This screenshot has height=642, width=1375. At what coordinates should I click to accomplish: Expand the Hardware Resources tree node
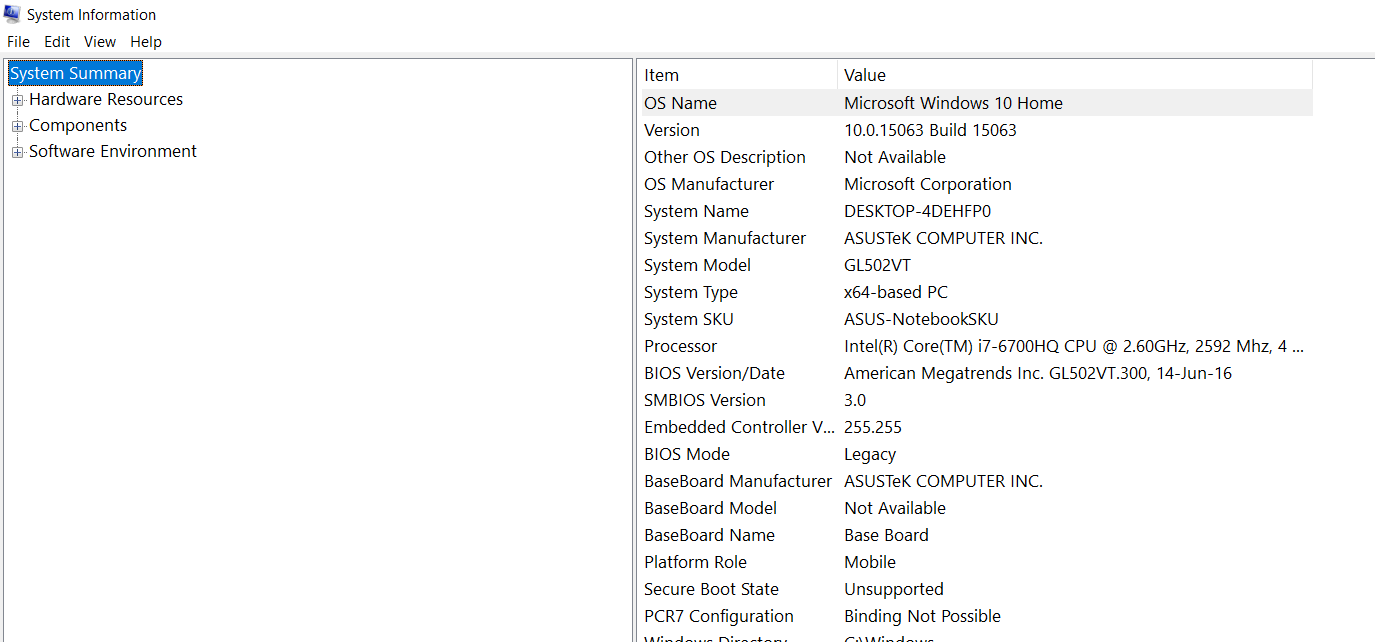(x=17, y=100)
